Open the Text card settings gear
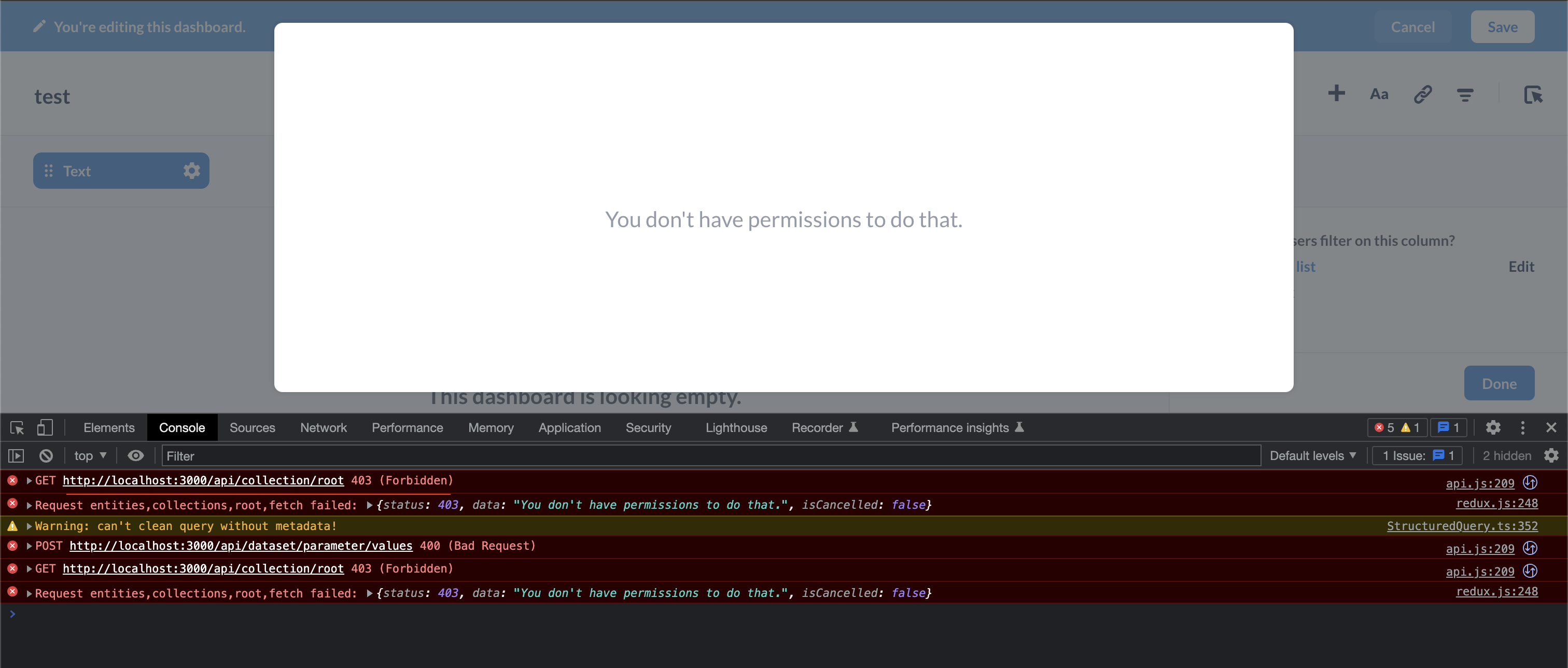The width and height of the screenshot is (1568, 668). pos(191,171)
